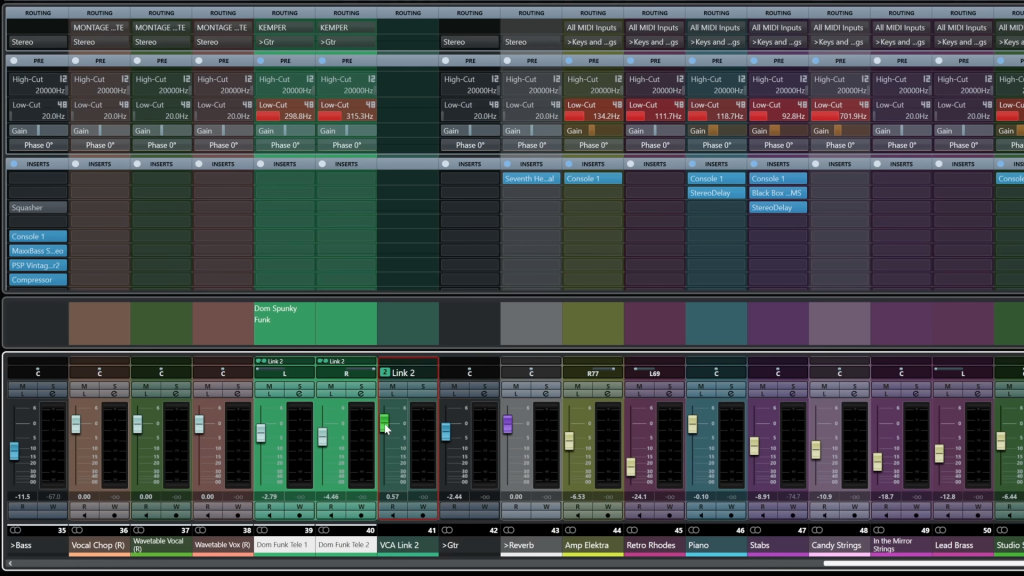Viewport: 1024px width, 576px height.
Task: Open All MIDI Inputs selector on Amp Elektra
Action: click(592, 28)
